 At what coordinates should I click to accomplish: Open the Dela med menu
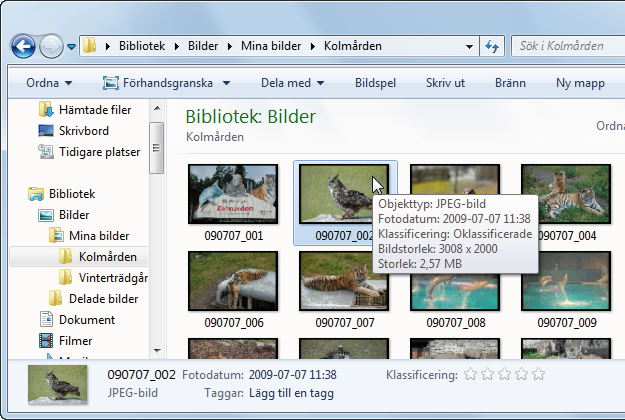click(x=292, y=83)
